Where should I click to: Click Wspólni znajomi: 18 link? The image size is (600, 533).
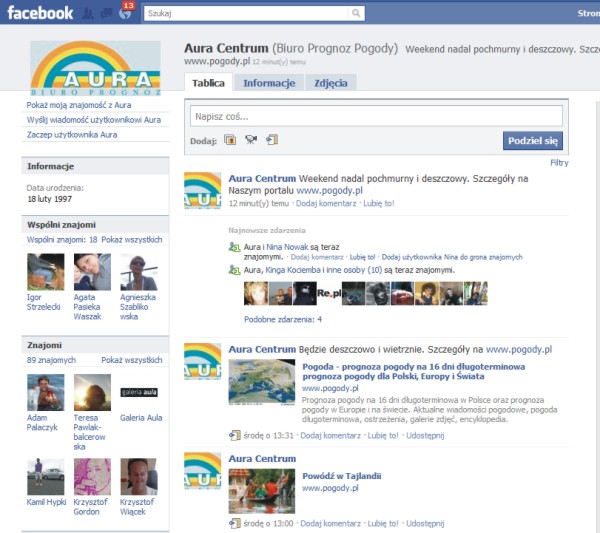(62, 240)
